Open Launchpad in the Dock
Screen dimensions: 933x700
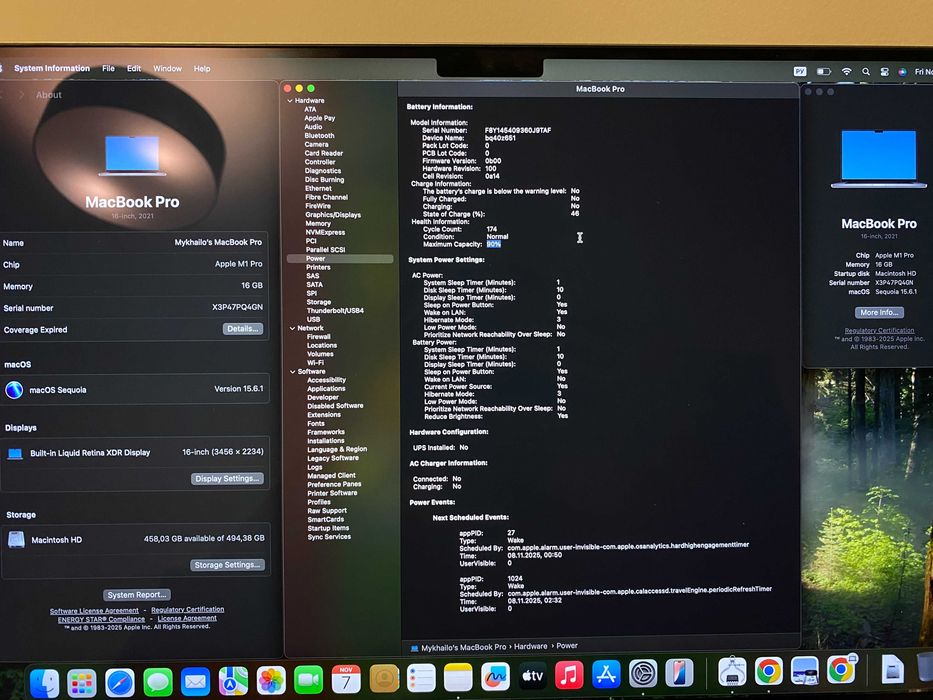click(82, 683)
